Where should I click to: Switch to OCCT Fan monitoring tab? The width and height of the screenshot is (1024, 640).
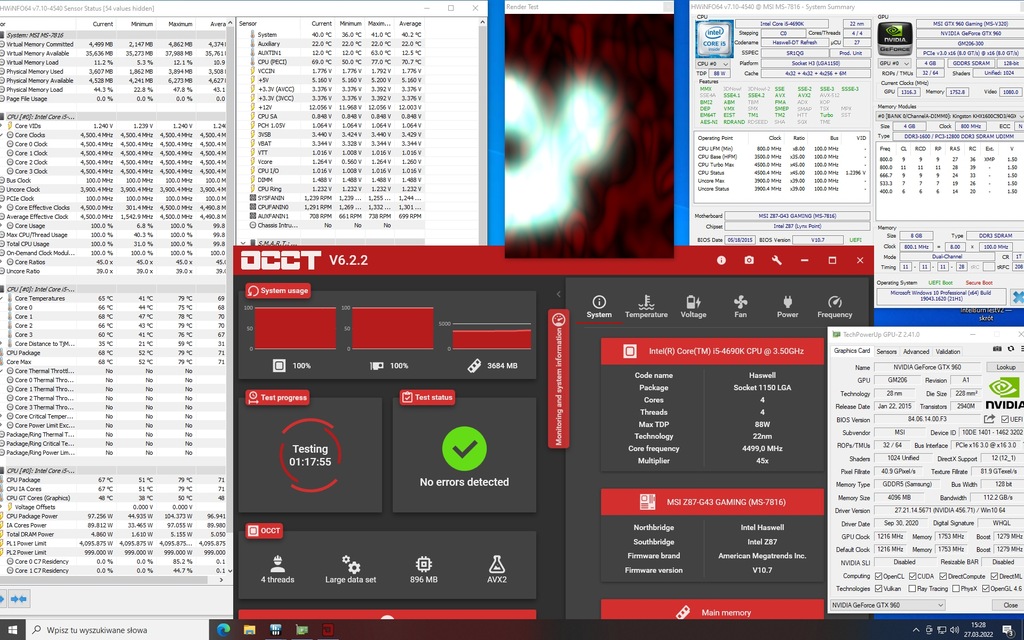click(x=740, y=306)
